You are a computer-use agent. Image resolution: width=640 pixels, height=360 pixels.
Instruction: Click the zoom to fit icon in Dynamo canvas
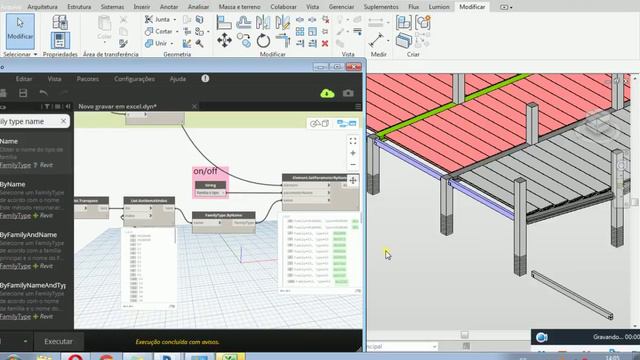(x=353, y=141)
